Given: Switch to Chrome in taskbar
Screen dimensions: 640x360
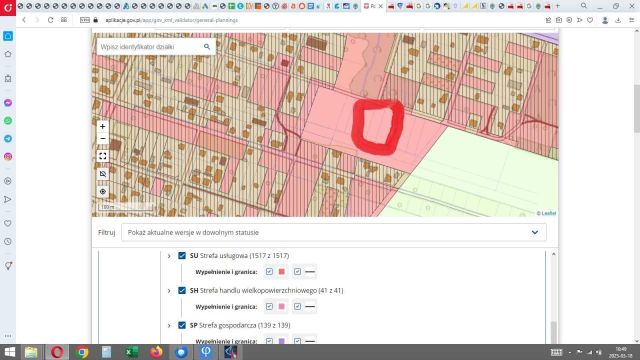Looking at the screenshot, I should click(x=82, y=352).
